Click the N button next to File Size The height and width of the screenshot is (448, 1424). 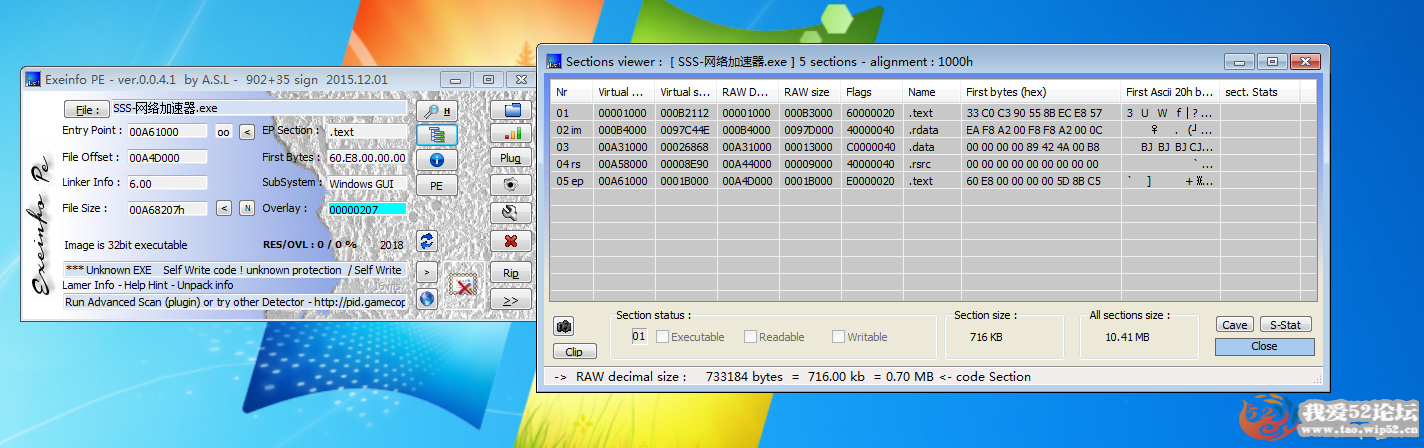[246, 209]
